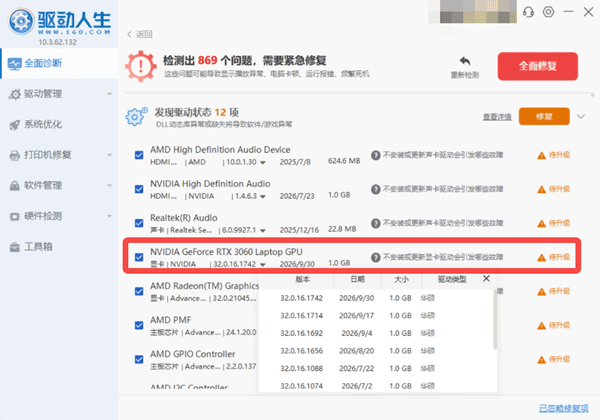
Task: Click 待升级 status on RTX 3060 row
Action: click(559, 257)
